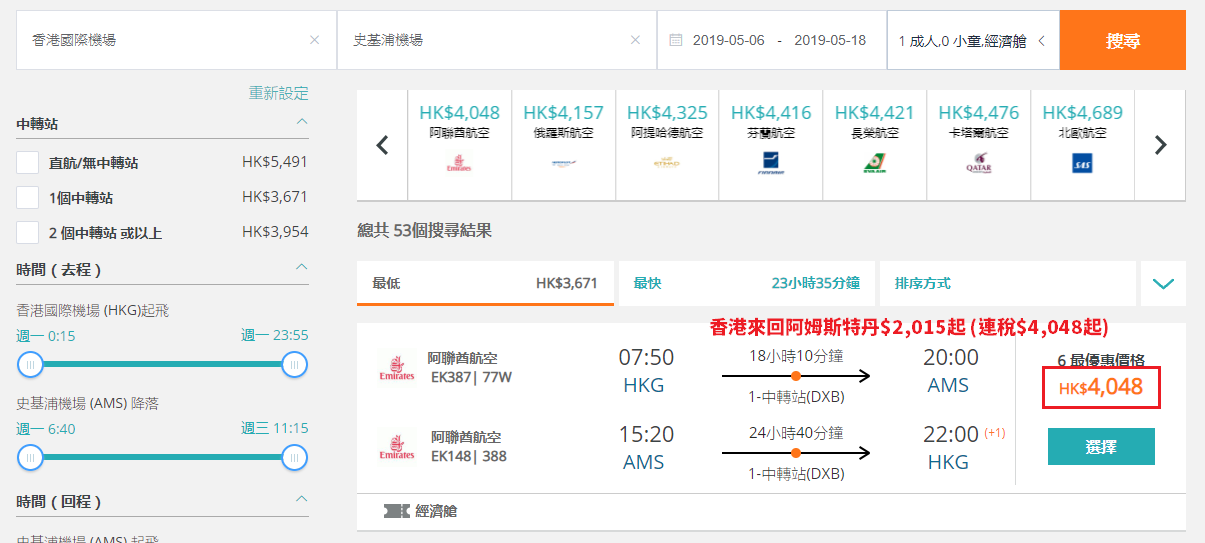Click the HK$3,954 two-stop price
1205x543 pixels.
tap(275, 232)
